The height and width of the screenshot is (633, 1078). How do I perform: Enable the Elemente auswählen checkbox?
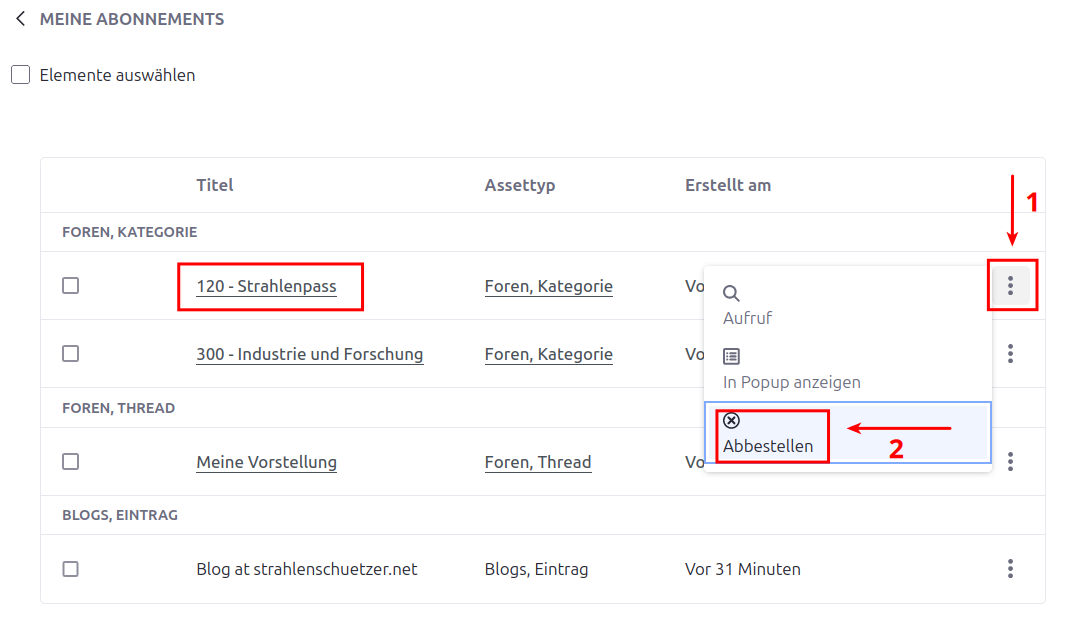tap(21, 75)
